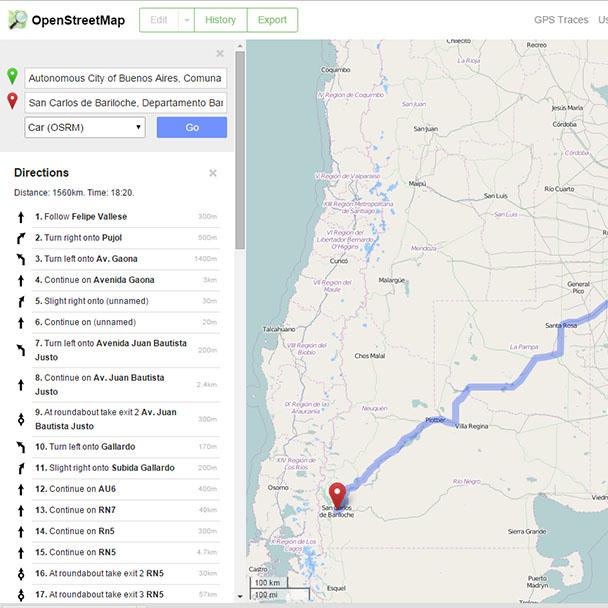
Task: Click turn left icon for step 7 Avenida Juan Bautista Justo
Action: pos(21,350)
